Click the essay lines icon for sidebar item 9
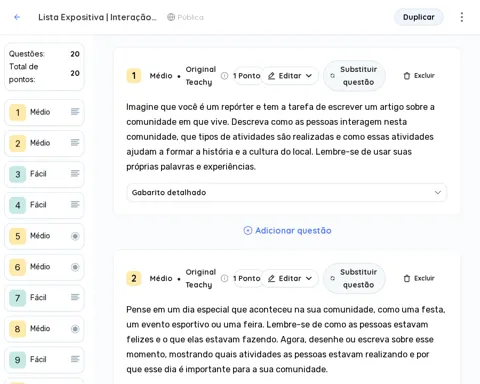Image resolution: width=480 pixels, height=384 pixels. point(75,359)
